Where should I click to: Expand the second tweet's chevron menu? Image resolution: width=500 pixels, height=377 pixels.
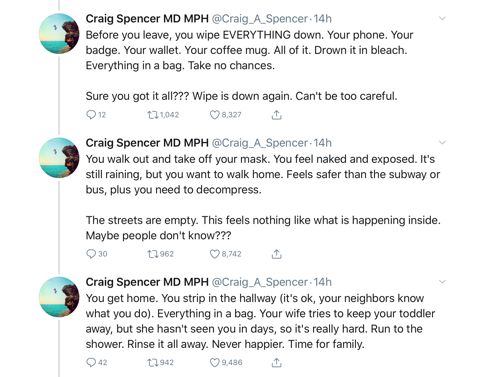tap(442, 143)
